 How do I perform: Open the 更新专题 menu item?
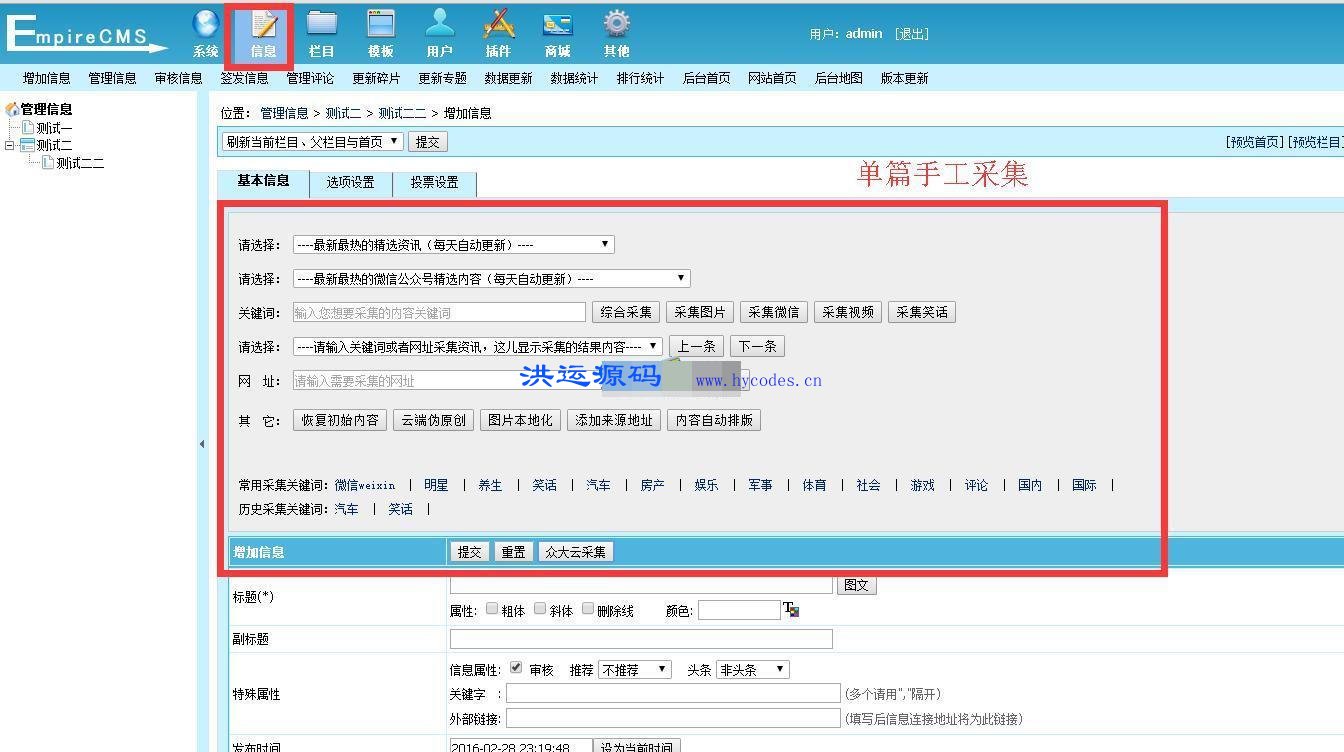click(442, 78)
